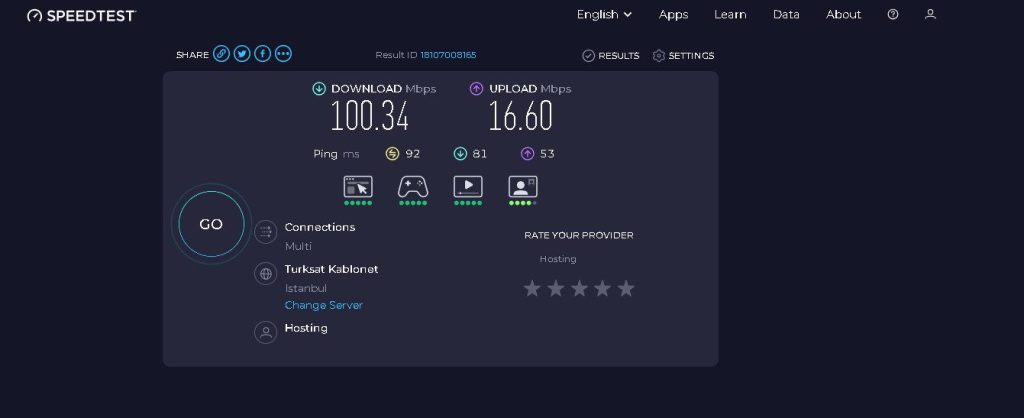
Task: Click the Change Server link
Action: pos(323,305)
